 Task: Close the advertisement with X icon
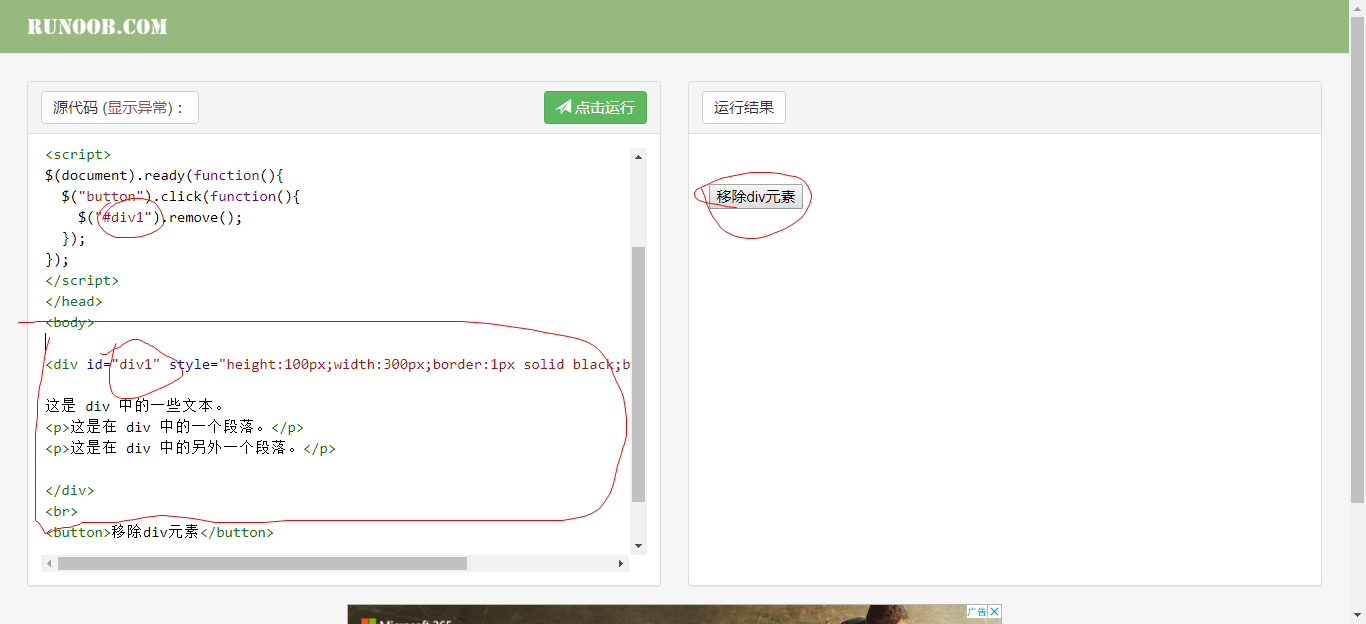point(995,611)
